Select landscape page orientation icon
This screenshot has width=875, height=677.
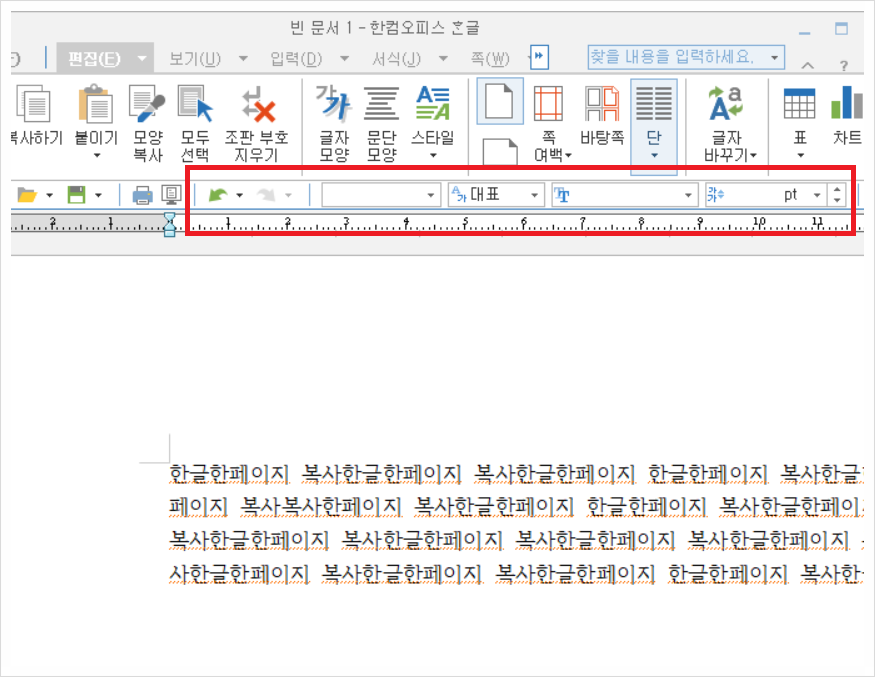click(499, 152)
